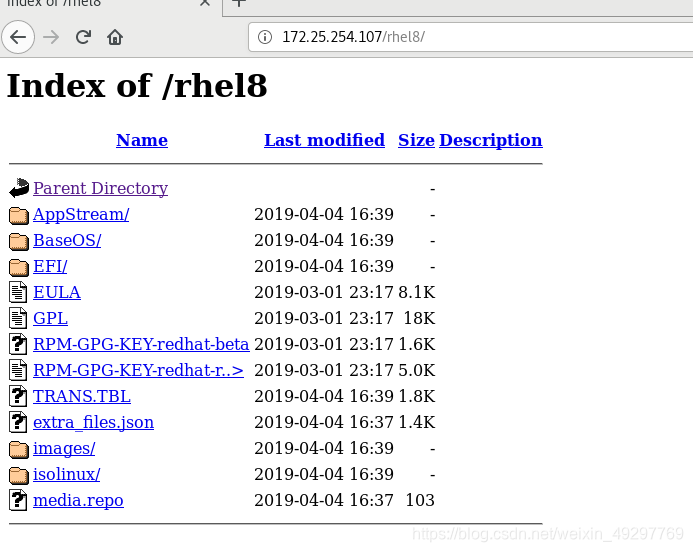Open the truncated RPM-GPG-KEY-redhat-r..> file
The height and width of the screenshot is (552, 693).
(138, 370)
